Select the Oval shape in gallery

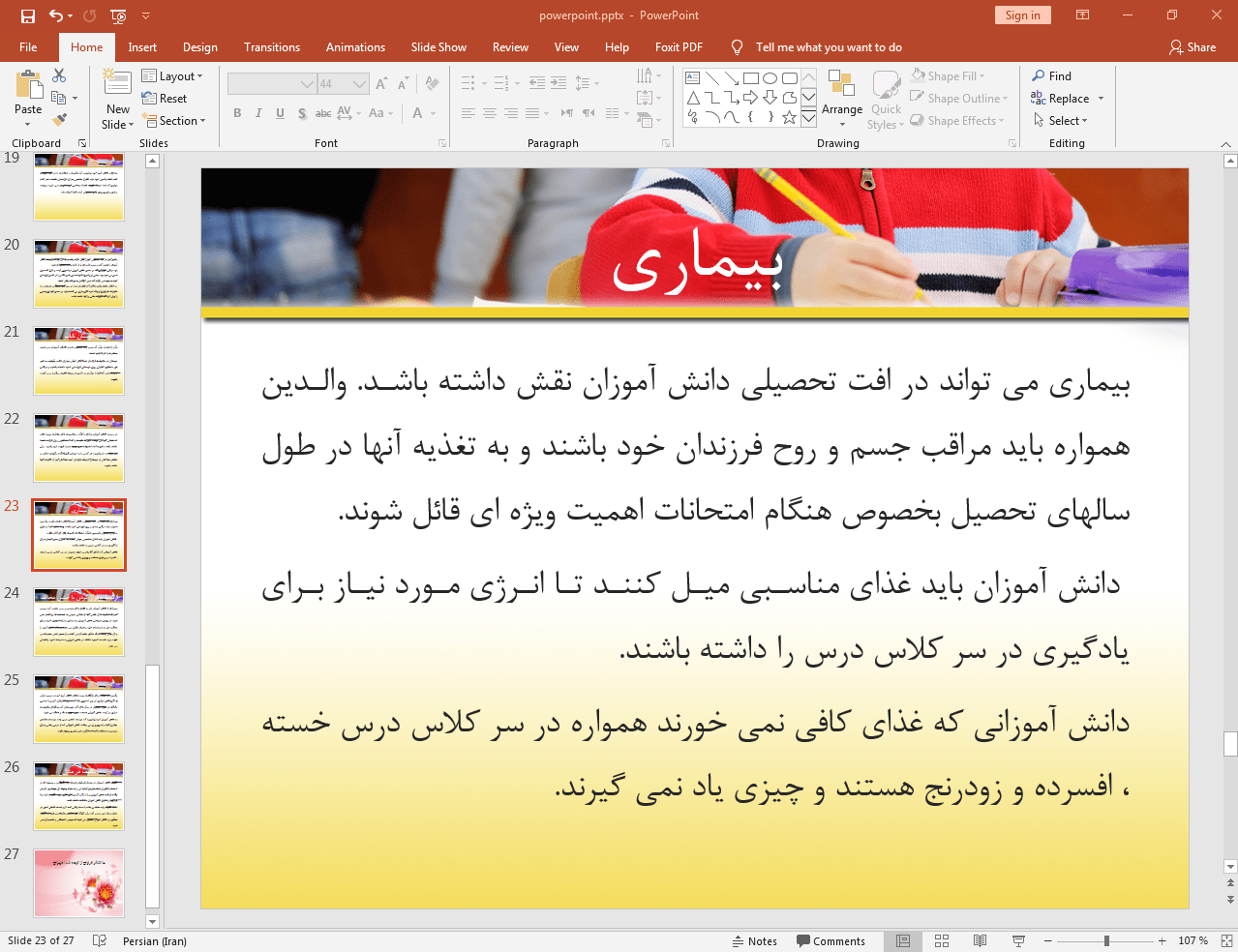tap(770, 78)
